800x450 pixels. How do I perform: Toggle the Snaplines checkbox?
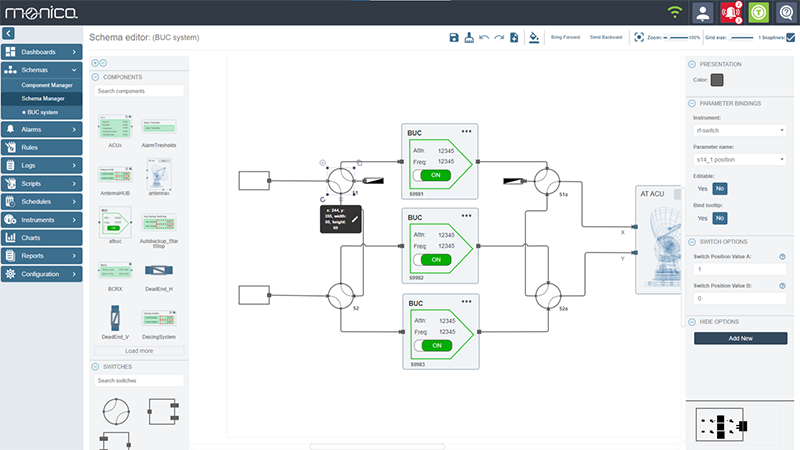(790, 37)
